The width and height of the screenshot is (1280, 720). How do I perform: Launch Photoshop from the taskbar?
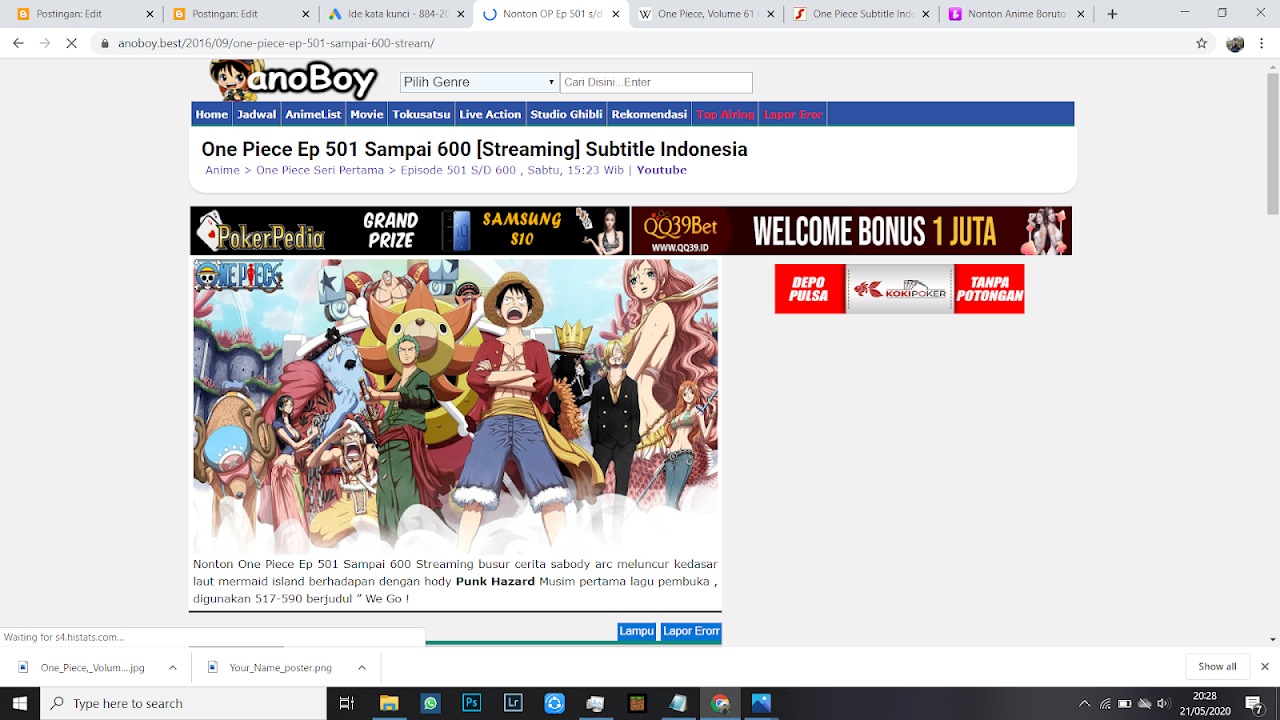click(471, 703)
